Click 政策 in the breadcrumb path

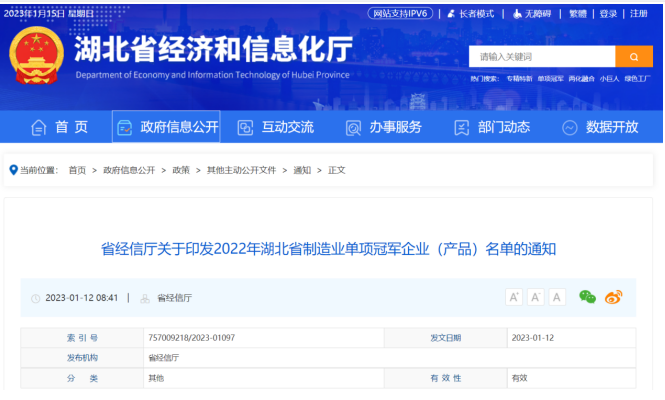[x=180, y=170]
